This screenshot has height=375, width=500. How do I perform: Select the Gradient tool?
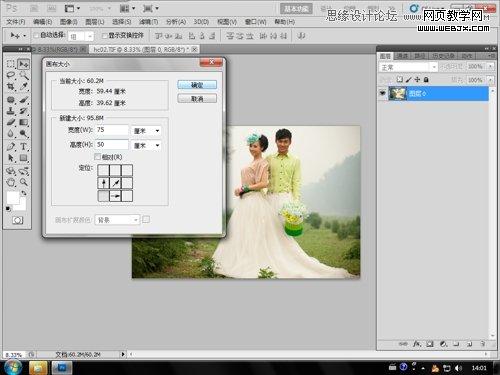pyautogui.click(x=23, y=122)
